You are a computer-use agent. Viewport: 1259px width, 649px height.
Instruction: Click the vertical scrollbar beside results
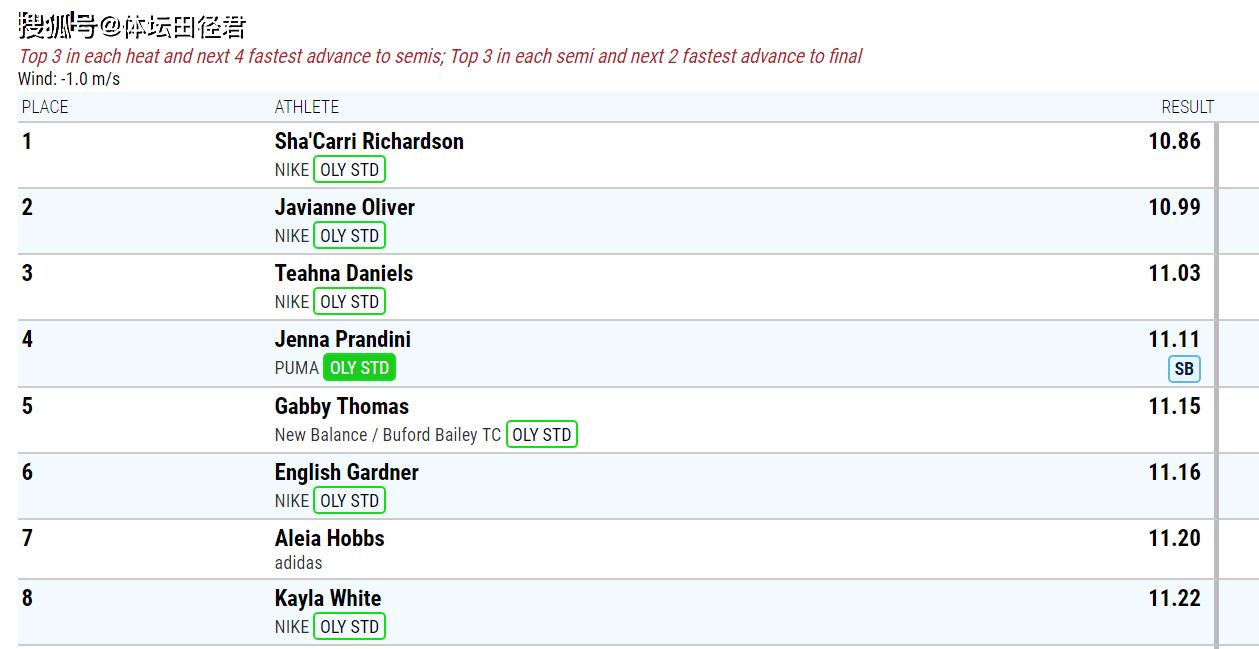(1216, 380)
